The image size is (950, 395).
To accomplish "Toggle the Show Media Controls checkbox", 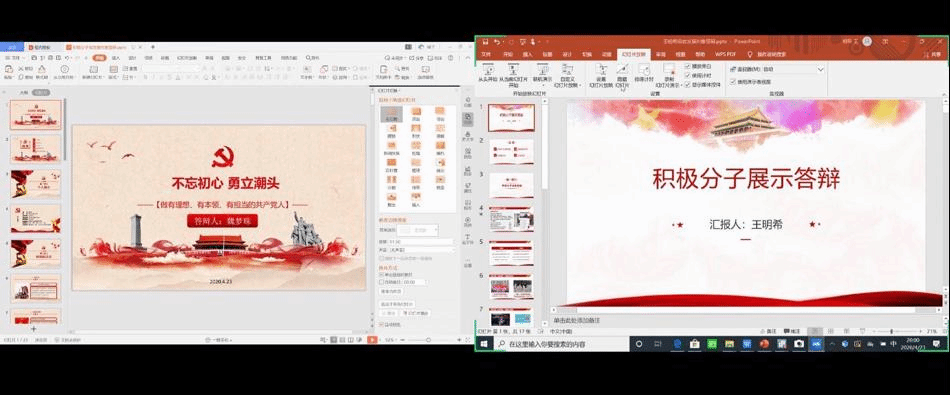I will [x=687, y=84].
